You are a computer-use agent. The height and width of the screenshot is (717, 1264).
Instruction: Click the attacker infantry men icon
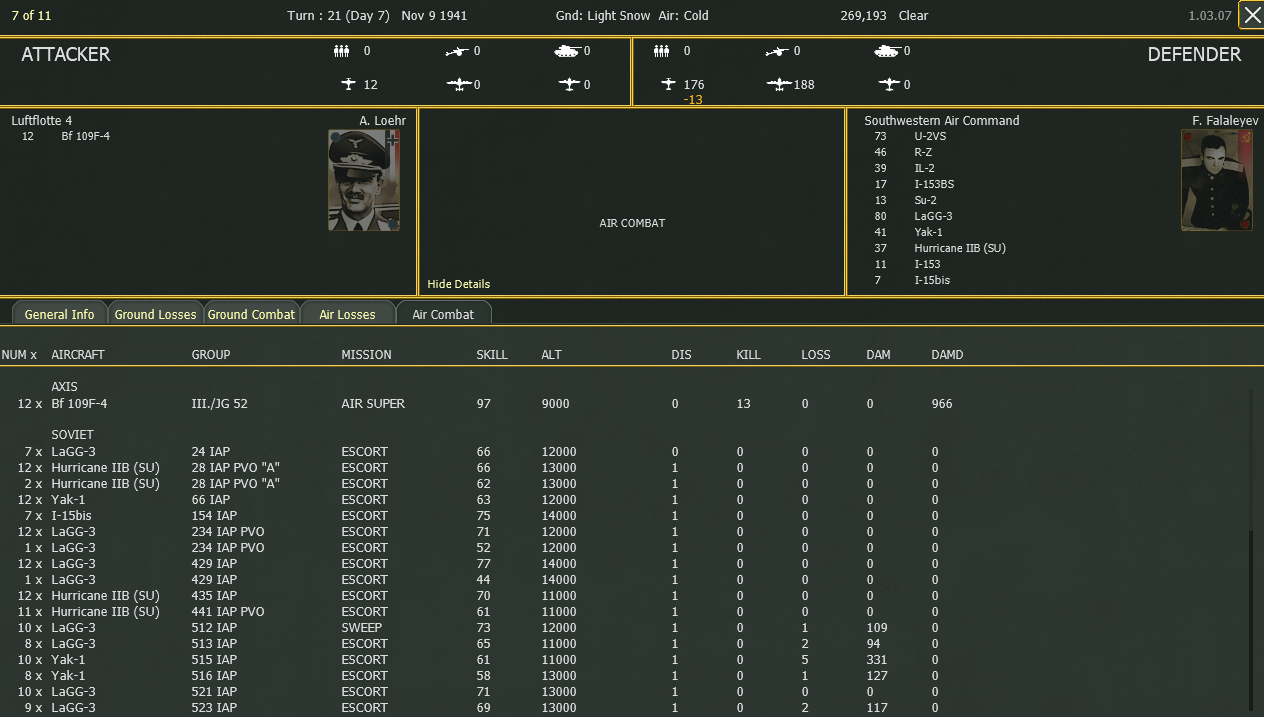click(x=342, y=51)
